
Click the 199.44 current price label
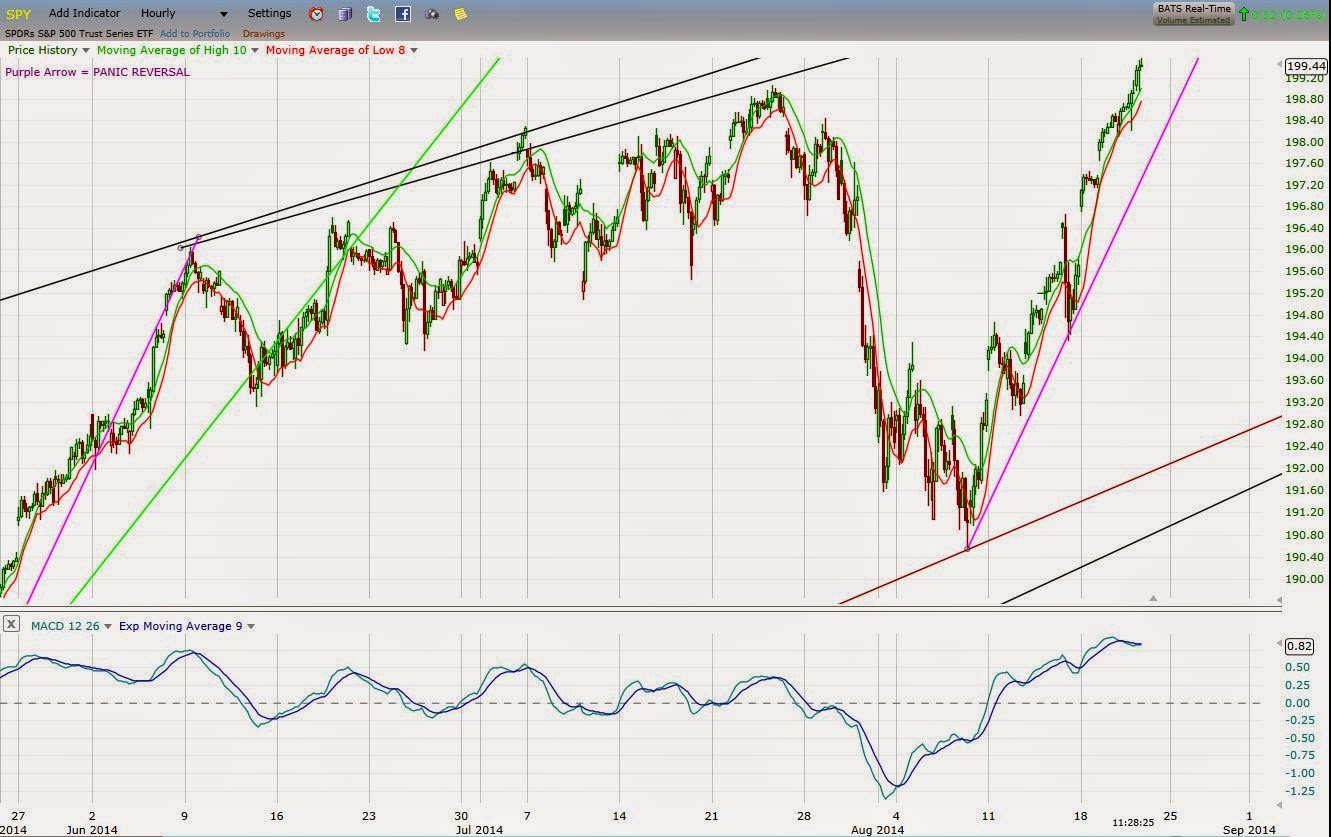1308,66
